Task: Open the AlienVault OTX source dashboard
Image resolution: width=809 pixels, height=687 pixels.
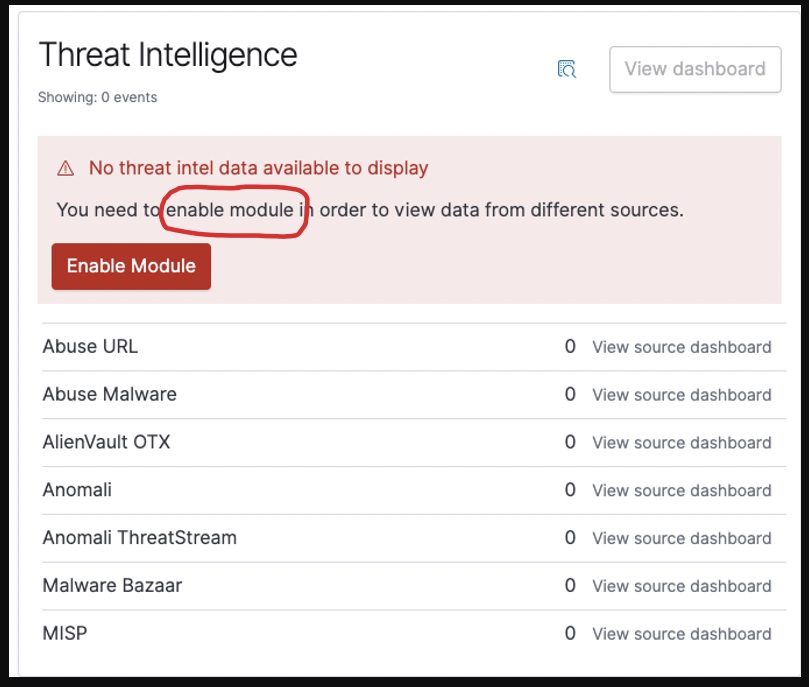Action: pyautogui.click(x=682, y=442)
